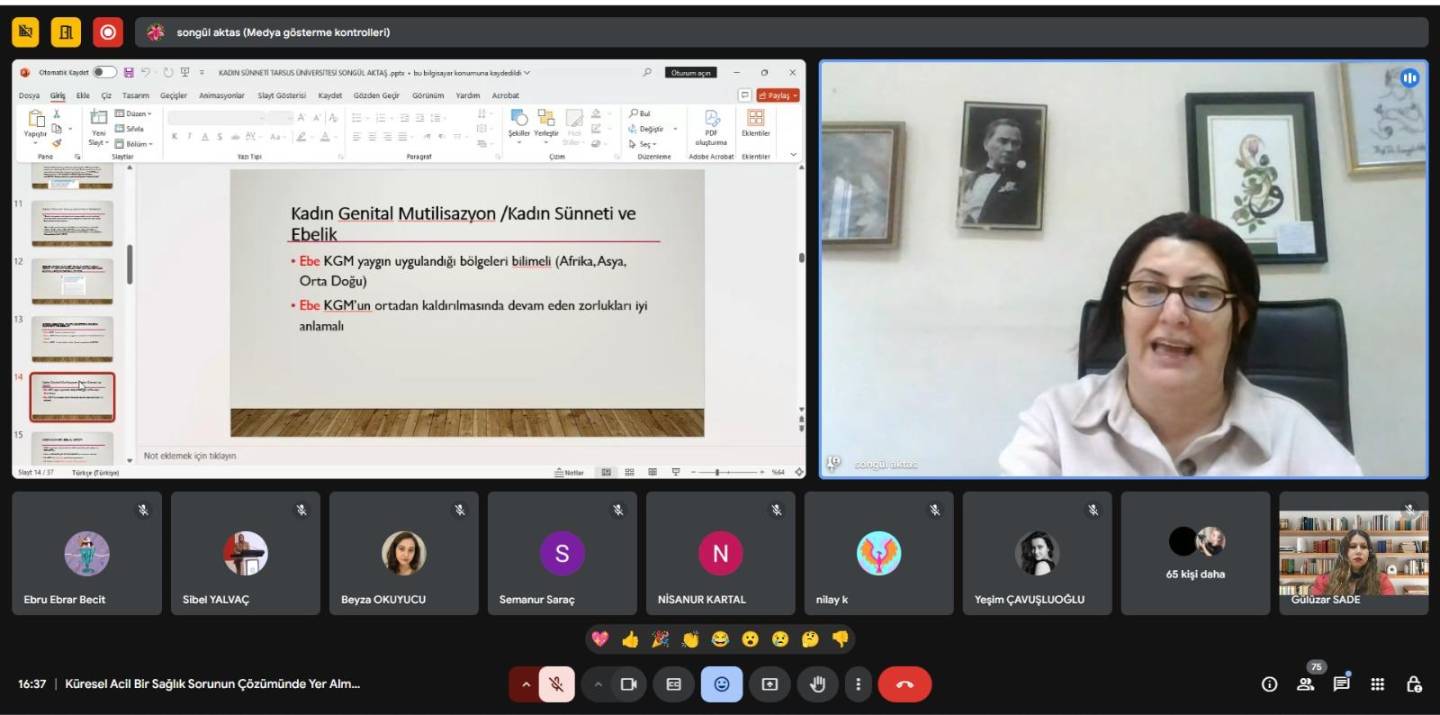Viewport: 1440px width, 715px height.
Task: Turn on captions with CC button
Action: coord(674,684)
